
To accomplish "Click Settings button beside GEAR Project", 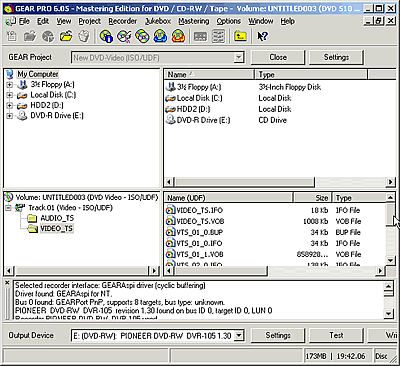I will coord(336,57).
